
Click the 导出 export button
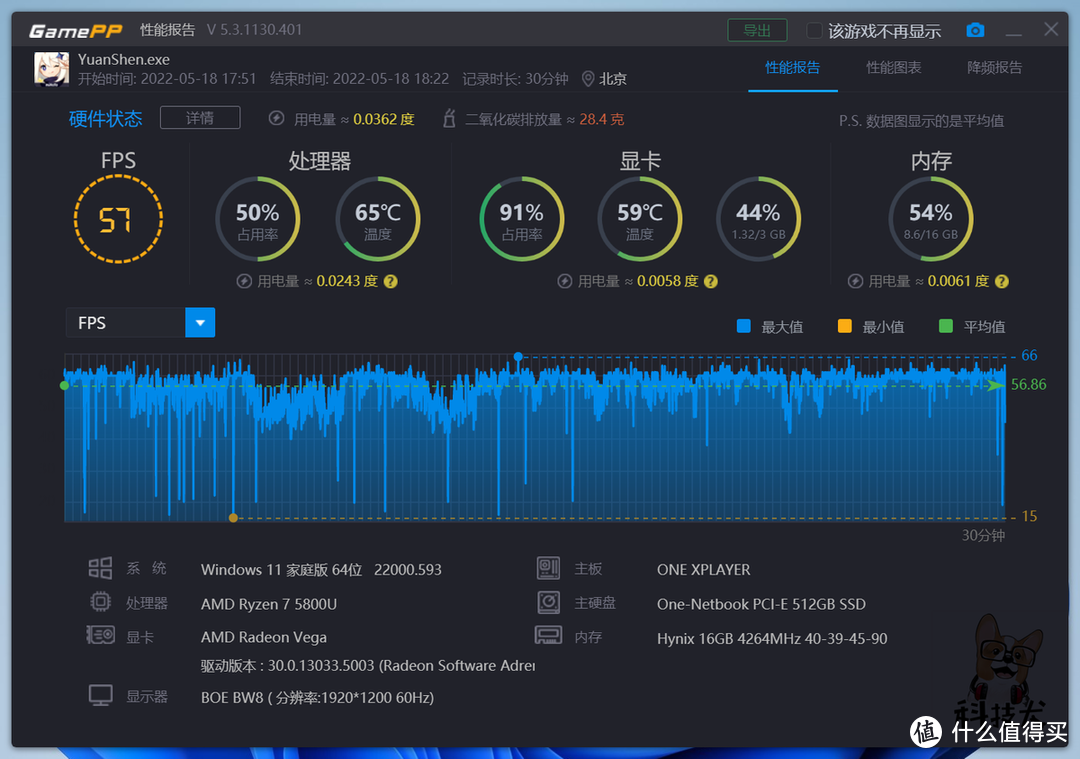point(757,30)
